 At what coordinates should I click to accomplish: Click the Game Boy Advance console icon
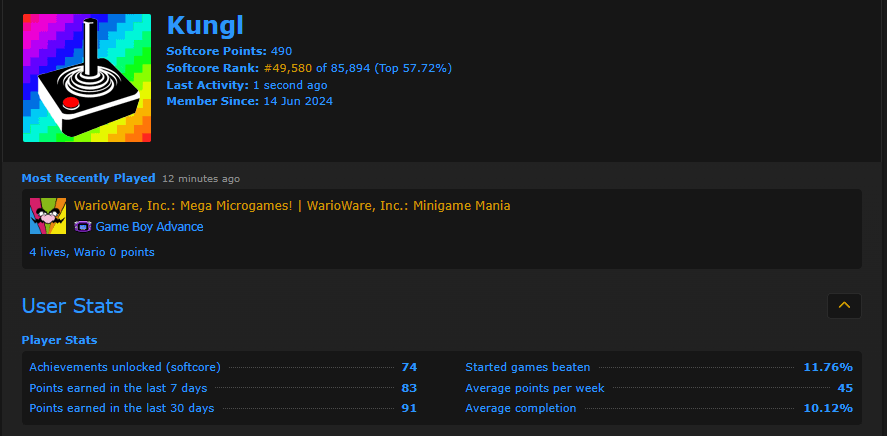click(83, 227)
